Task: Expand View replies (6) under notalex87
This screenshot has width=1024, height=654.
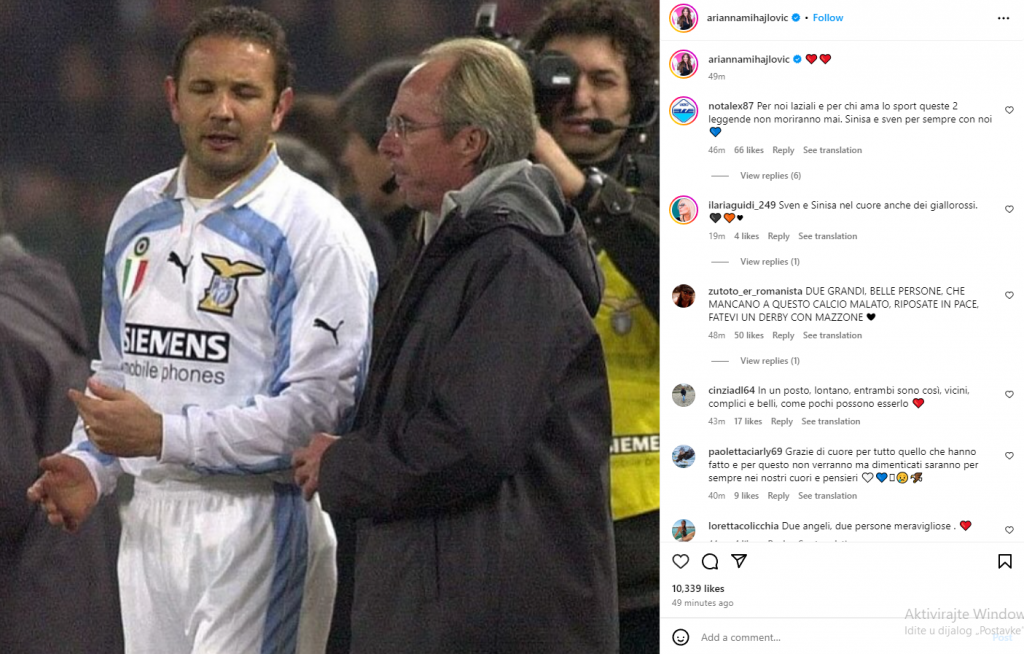Action: point(770,176)
